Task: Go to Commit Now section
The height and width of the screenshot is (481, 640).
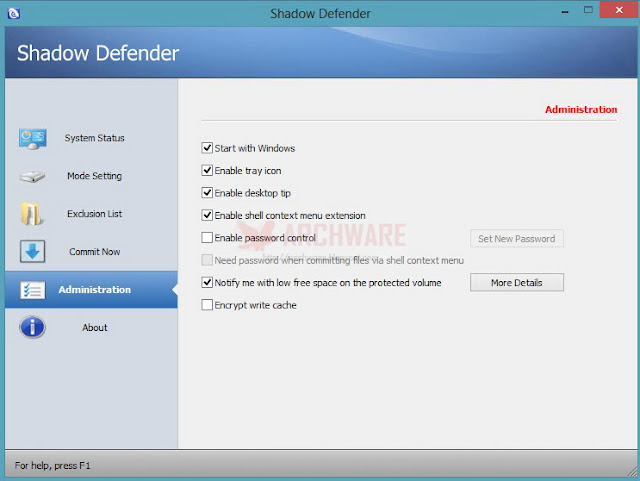Action: pos(94,252)
